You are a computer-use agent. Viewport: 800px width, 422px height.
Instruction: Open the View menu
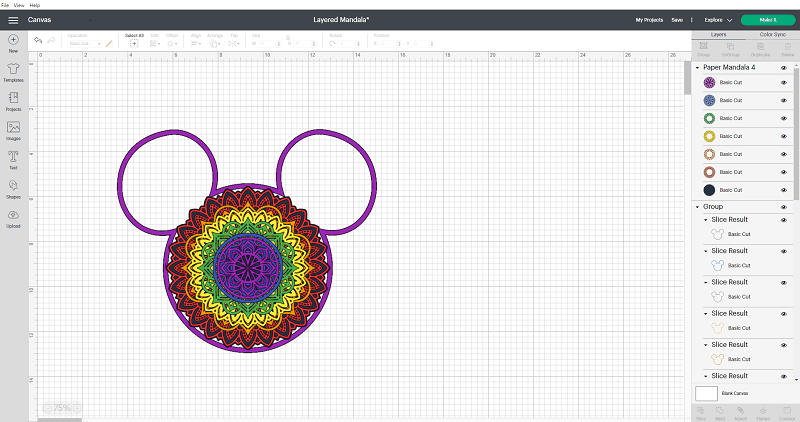[19, 5]
